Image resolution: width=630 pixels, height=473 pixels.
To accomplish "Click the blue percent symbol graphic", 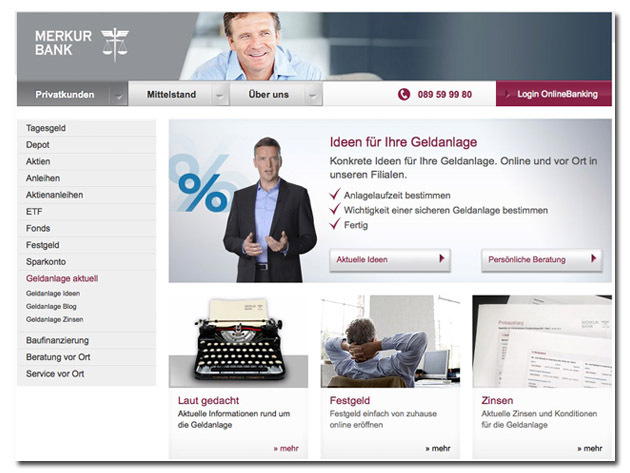I will click(202, 192).
